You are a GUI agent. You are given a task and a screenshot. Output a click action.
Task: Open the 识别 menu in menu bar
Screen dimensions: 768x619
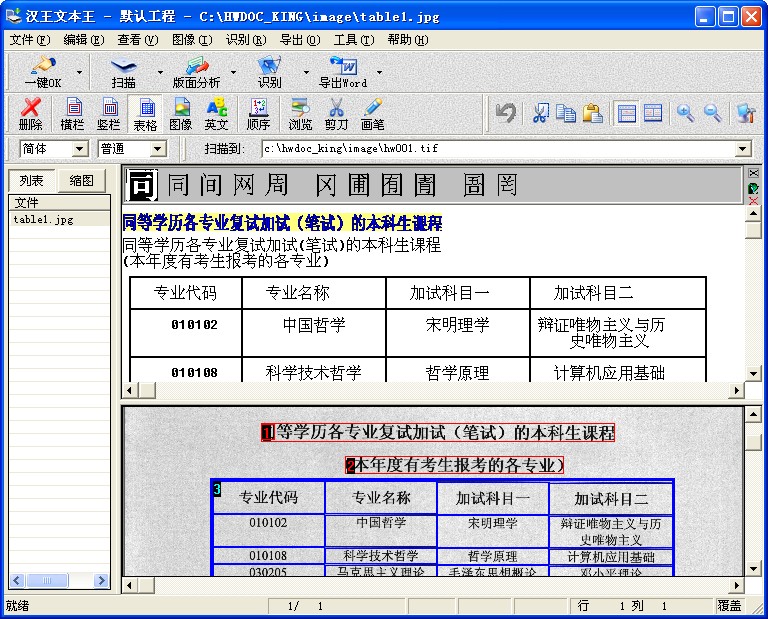click(245, 40)
